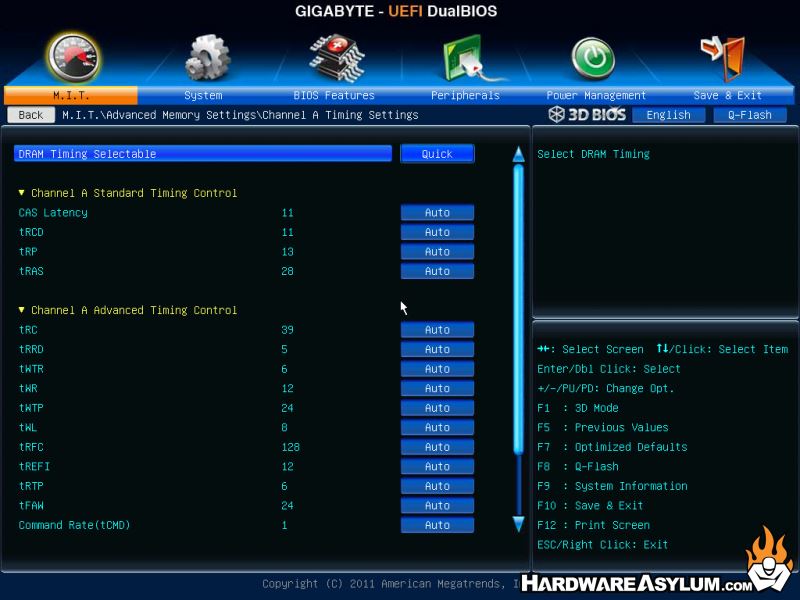Select the tRAS label
The image size is (800, 600).
(31, 271)
